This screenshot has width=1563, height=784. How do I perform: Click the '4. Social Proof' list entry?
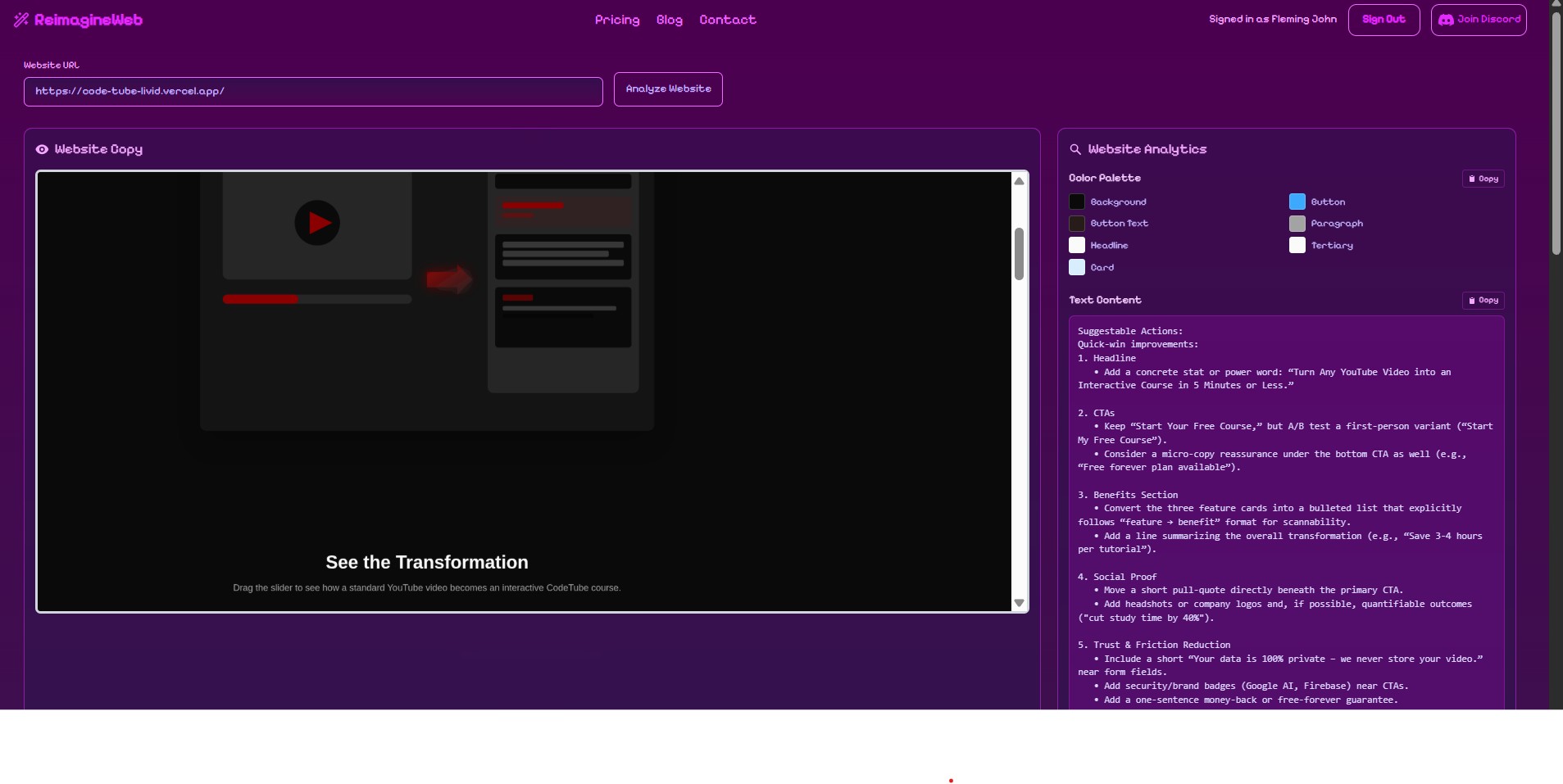1117,577
